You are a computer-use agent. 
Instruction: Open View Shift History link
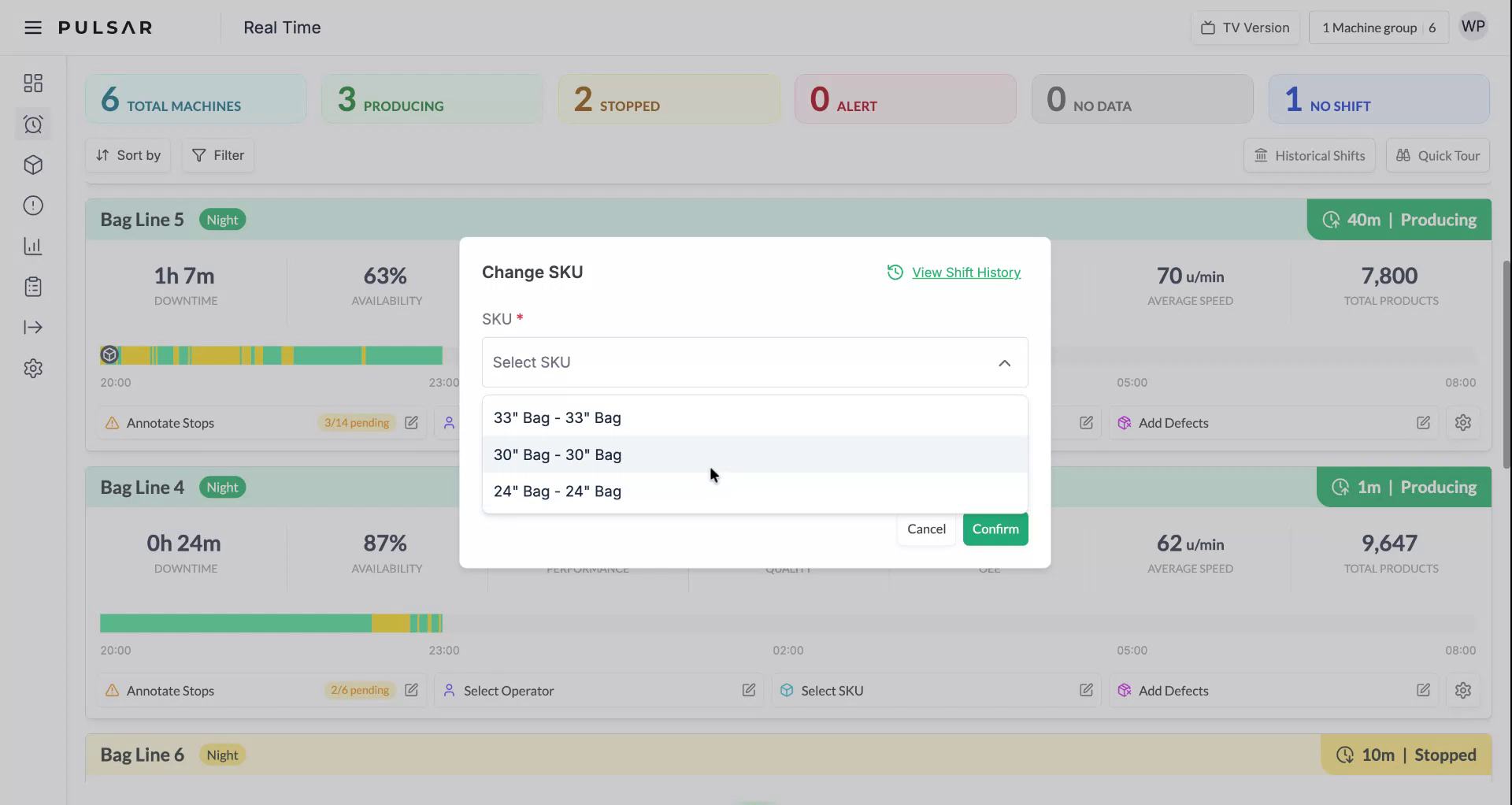tap(965, 272)
